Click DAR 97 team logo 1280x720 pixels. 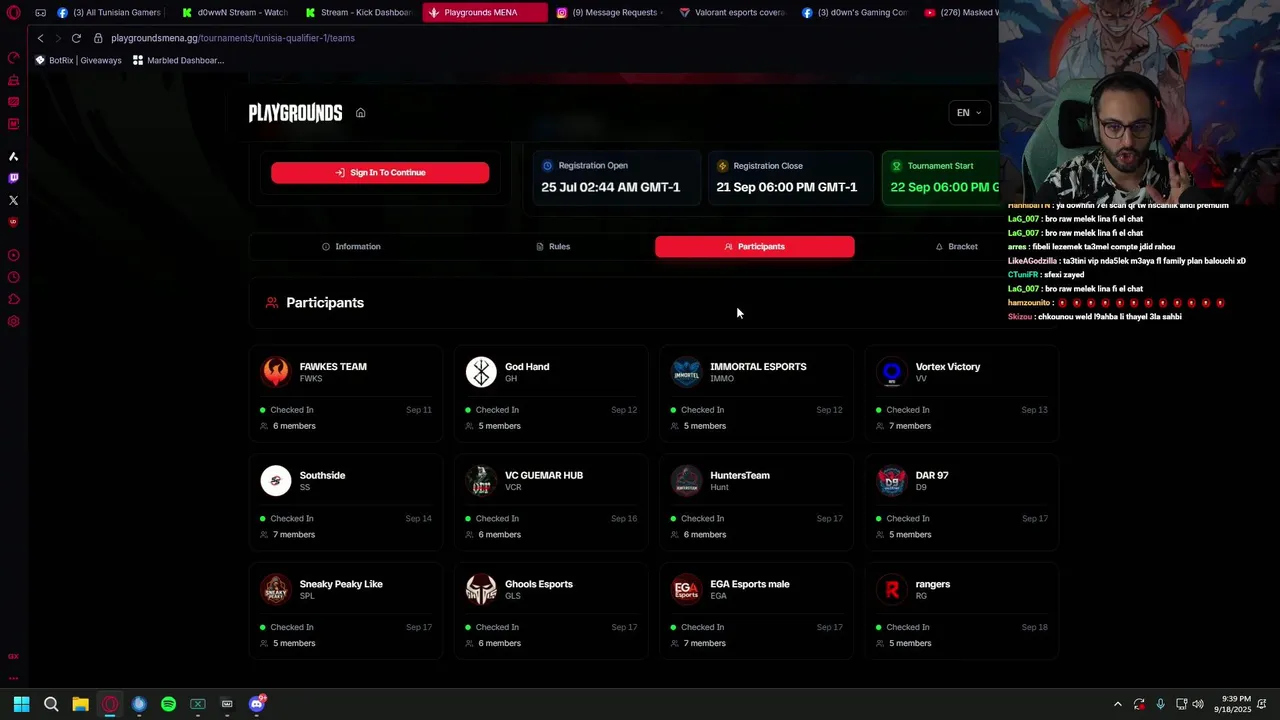point(892,481)
